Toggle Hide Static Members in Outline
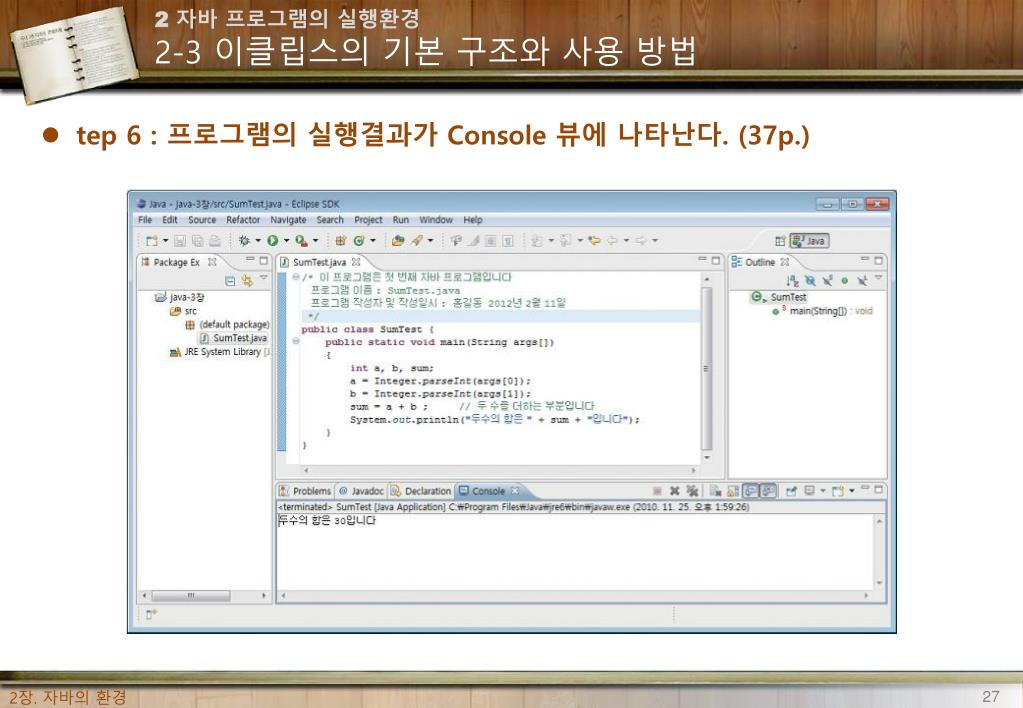The height and width of the screenshot is (708, 1023). point(827,281)
